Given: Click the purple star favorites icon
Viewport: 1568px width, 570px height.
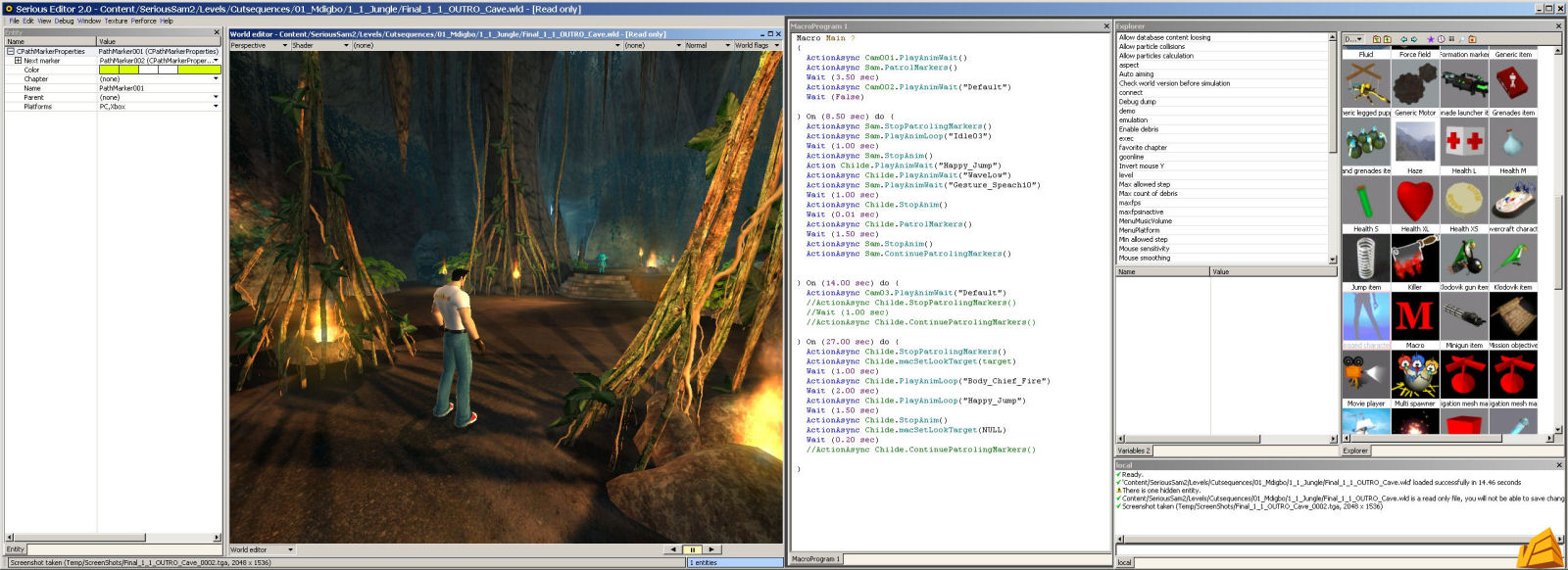Looking at the screenshot, I should (1431, 39).
